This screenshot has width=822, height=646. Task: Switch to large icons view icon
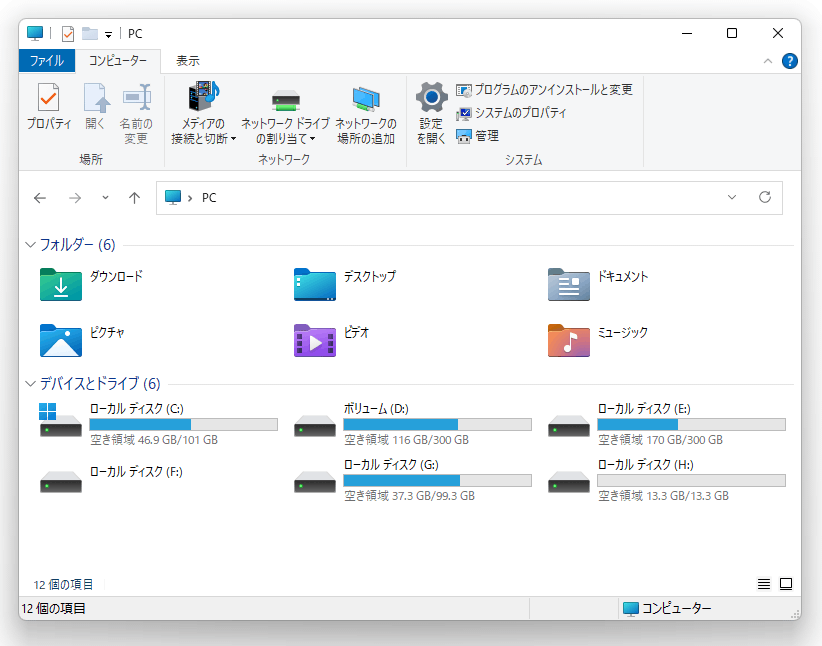pyautogui.click(x=786, y=584)
